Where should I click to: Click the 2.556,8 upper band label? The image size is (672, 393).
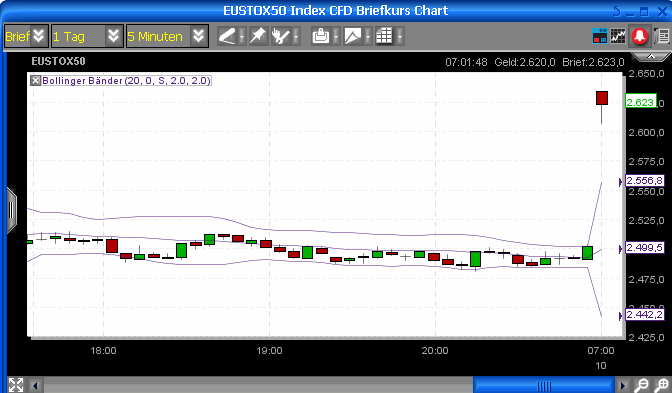tap(645, 180)
